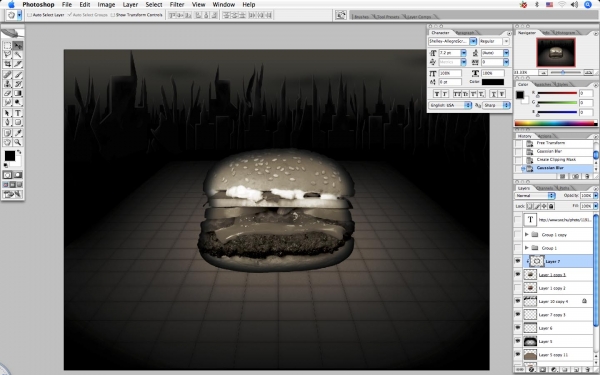Image resolution: width=600 pixels, height=375 pixels.
Task: Open the Image menu
Action: point(106,5)
